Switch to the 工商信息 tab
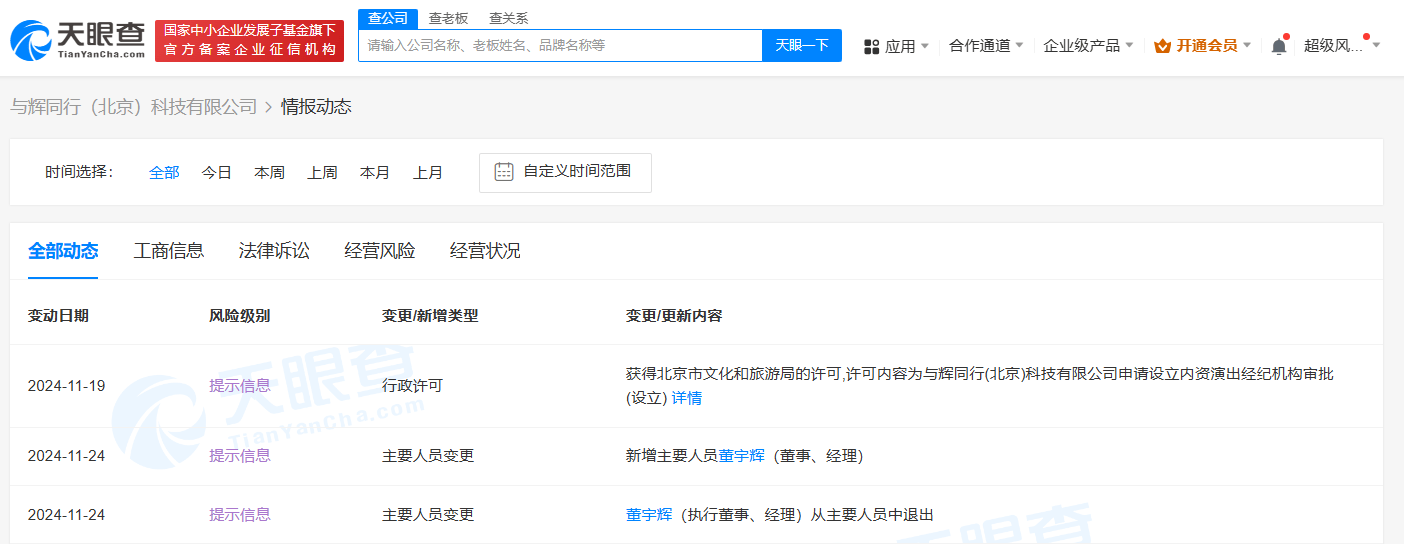This screenshot has width=1404, height=544. (x=169, y=251)
